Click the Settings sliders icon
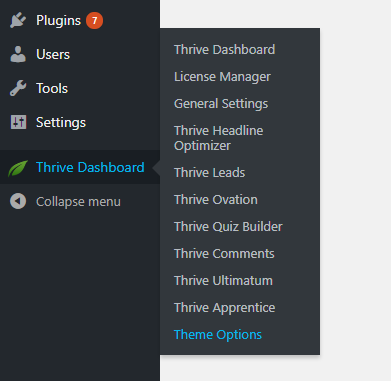The height and width of the screenshot is (381, 391). (x=18, y=122)
